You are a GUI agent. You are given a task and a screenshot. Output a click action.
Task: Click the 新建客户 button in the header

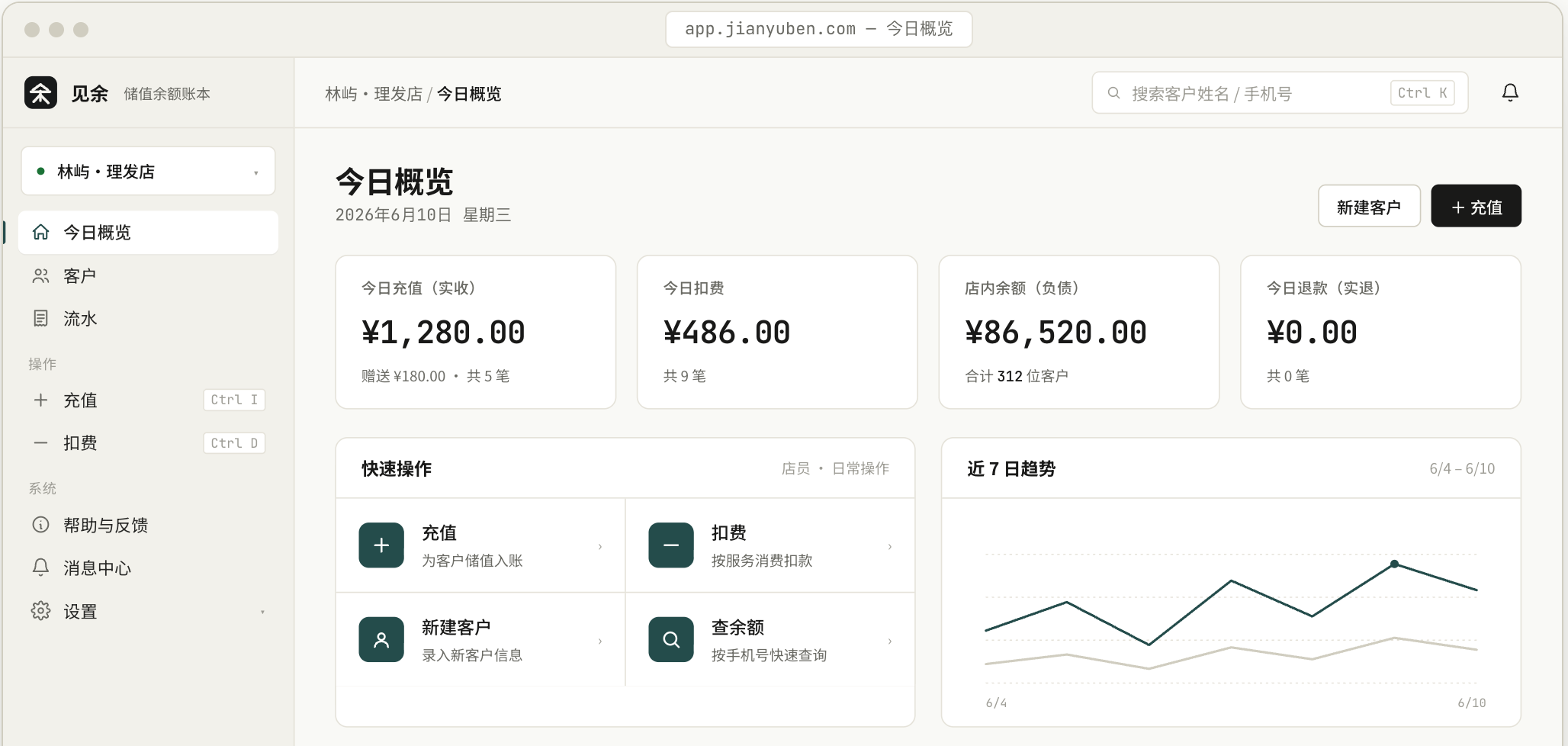[x=1369, y=206]
